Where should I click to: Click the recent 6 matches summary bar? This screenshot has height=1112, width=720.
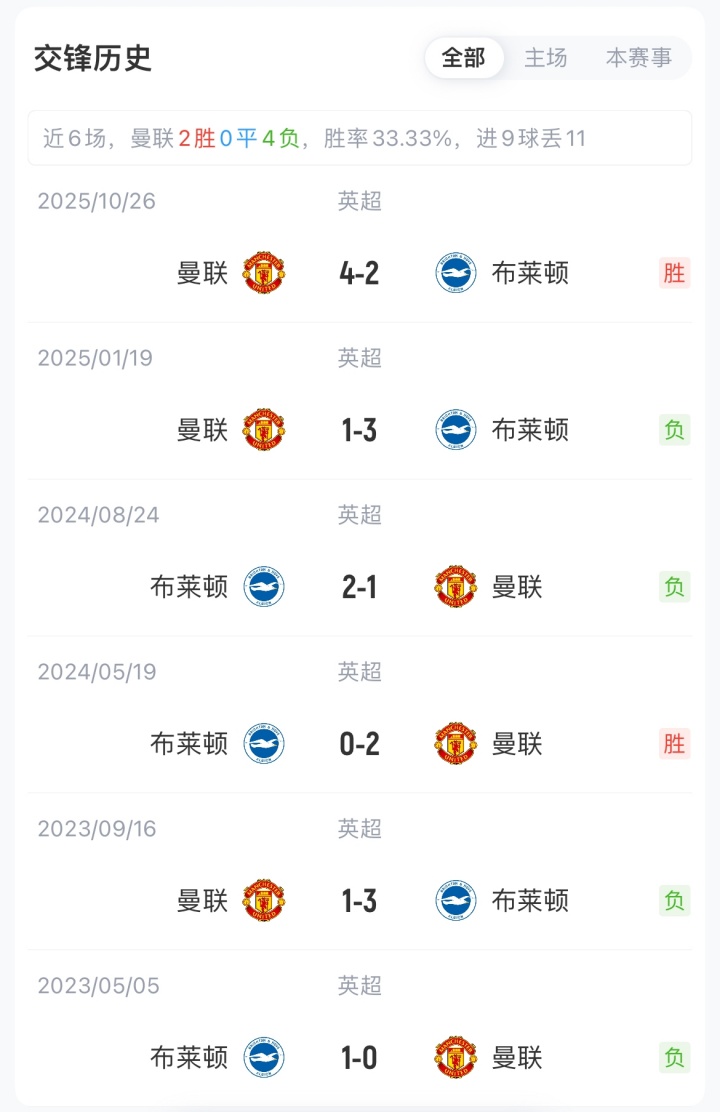[x=360, y=138]
